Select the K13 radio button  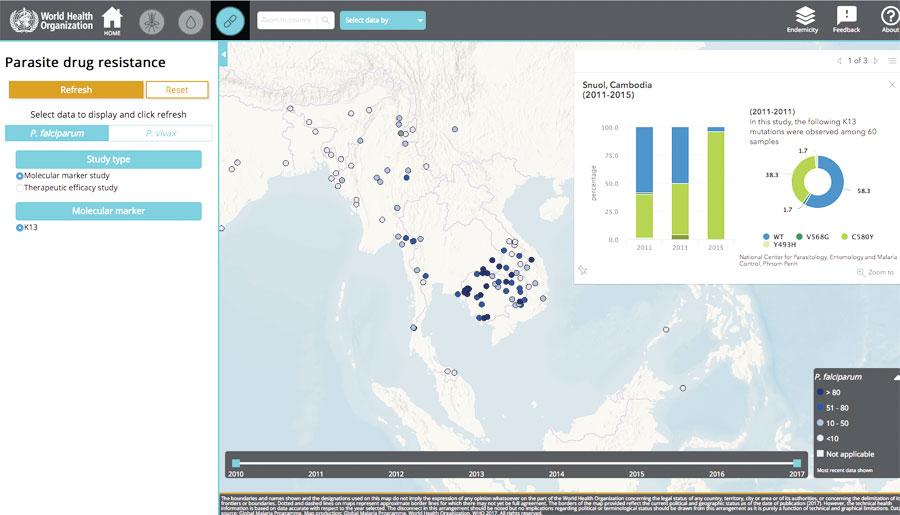[20, 227]
